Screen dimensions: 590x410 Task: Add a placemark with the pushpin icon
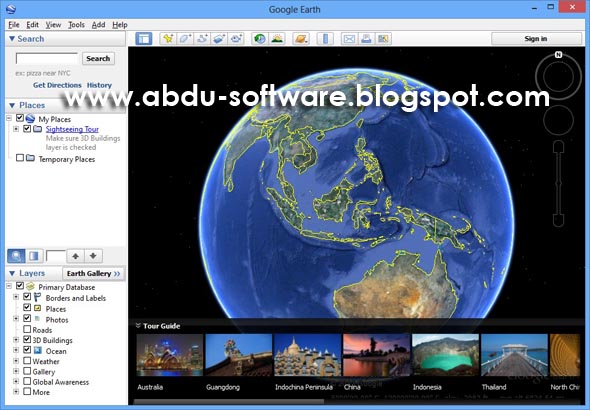click(x=168, y=39)
